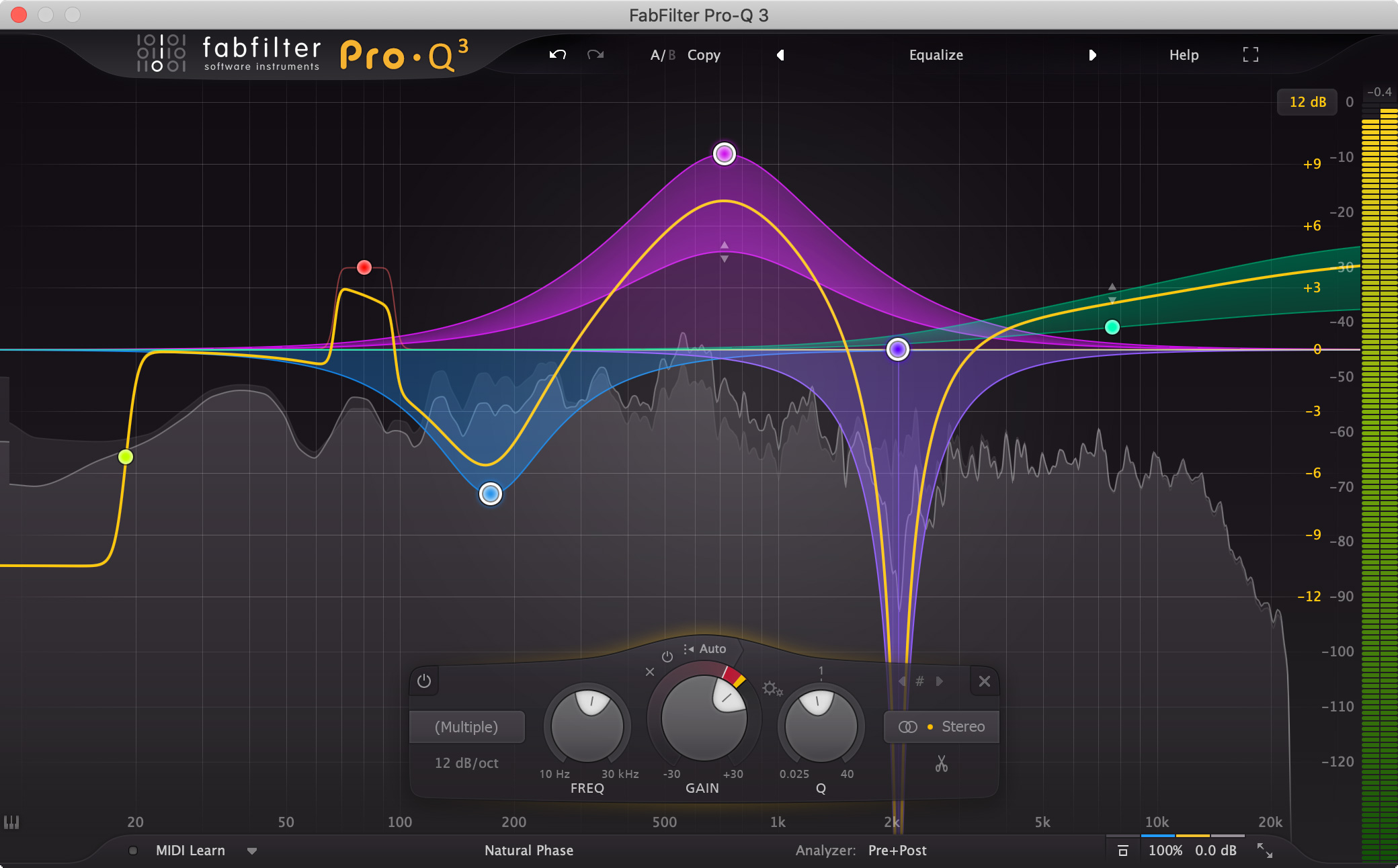Toggle the band power on/off button
This screenshot has height=868, width=1398.
coord(423,680)
